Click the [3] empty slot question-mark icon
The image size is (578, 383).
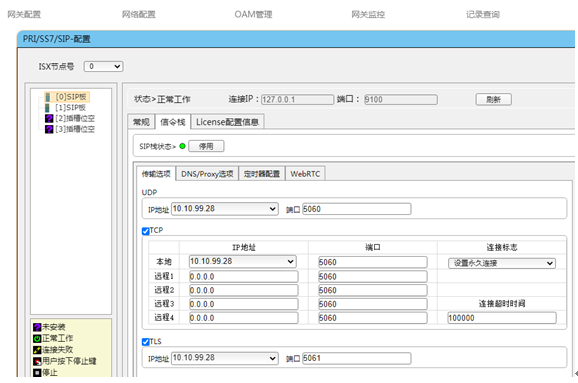coord(49,129)
